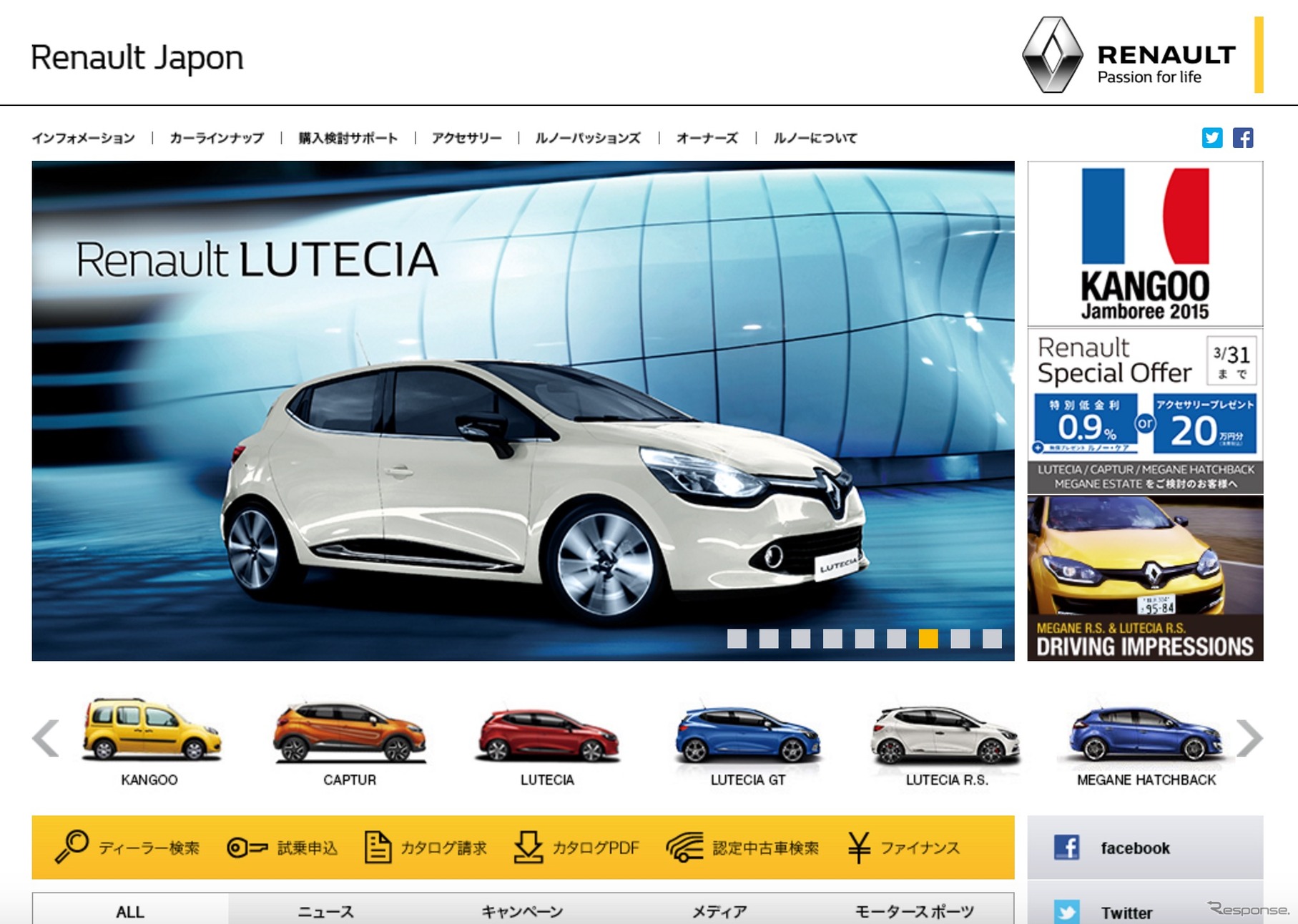Image resolution: width=1298 pixels, height=924 pixels.
Task: Click the magnifier dealer search icon
Action: [x=72, y=847]
